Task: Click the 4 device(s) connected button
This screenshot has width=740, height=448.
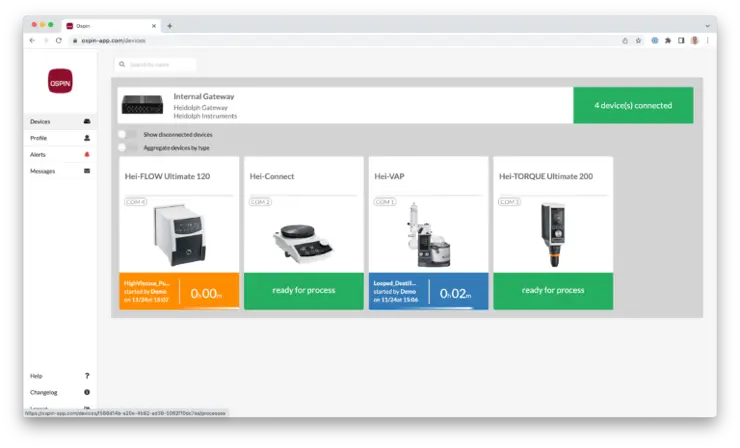Action: tap(633, 106)
